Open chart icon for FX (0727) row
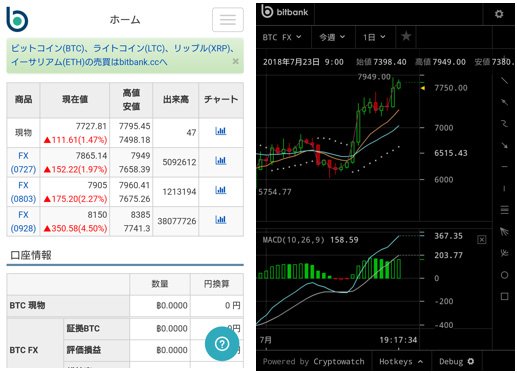 221,161
